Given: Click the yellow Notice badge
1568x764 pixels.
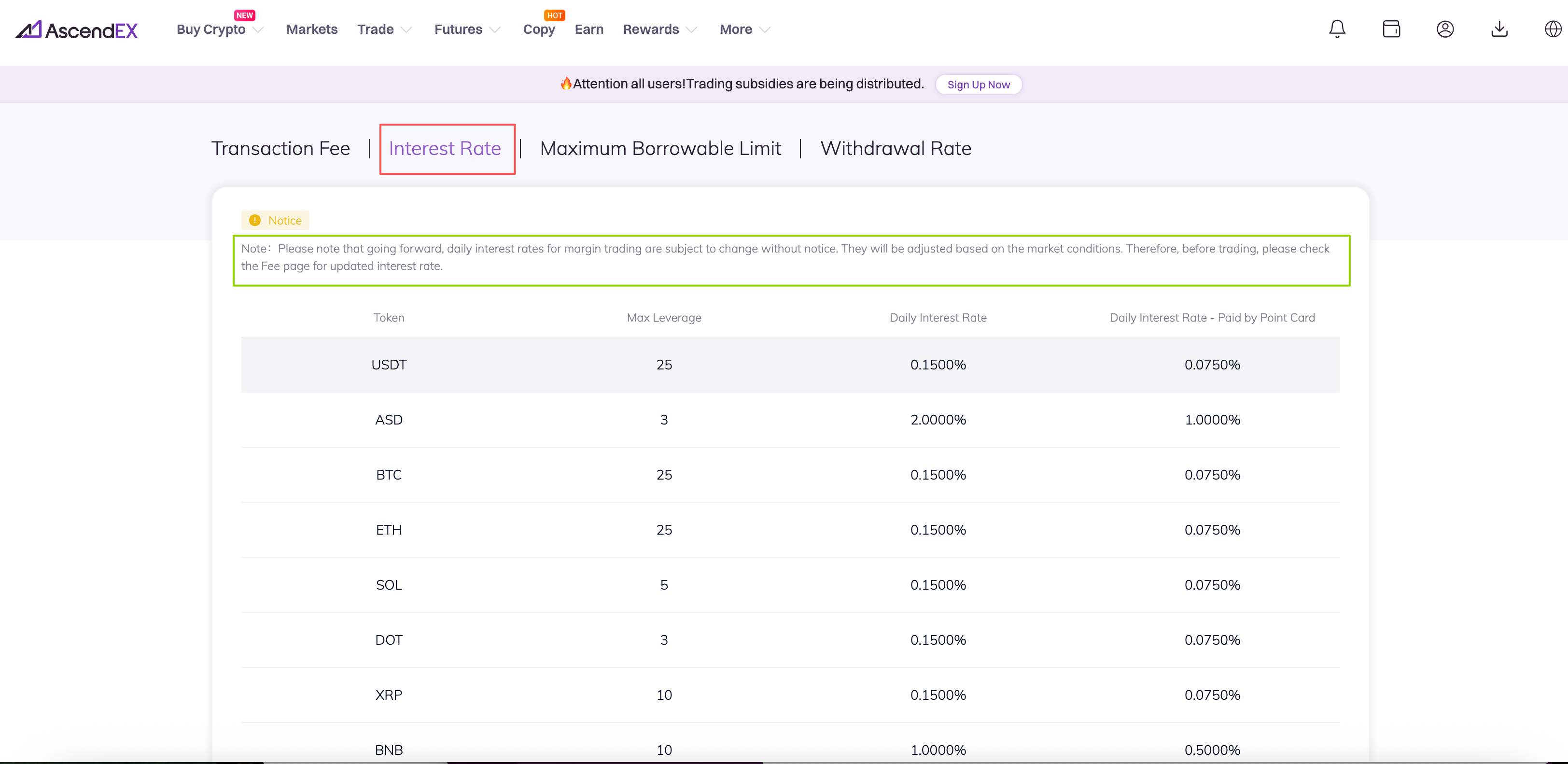Looking at the screenshot, I should click(x=276, y=220).
